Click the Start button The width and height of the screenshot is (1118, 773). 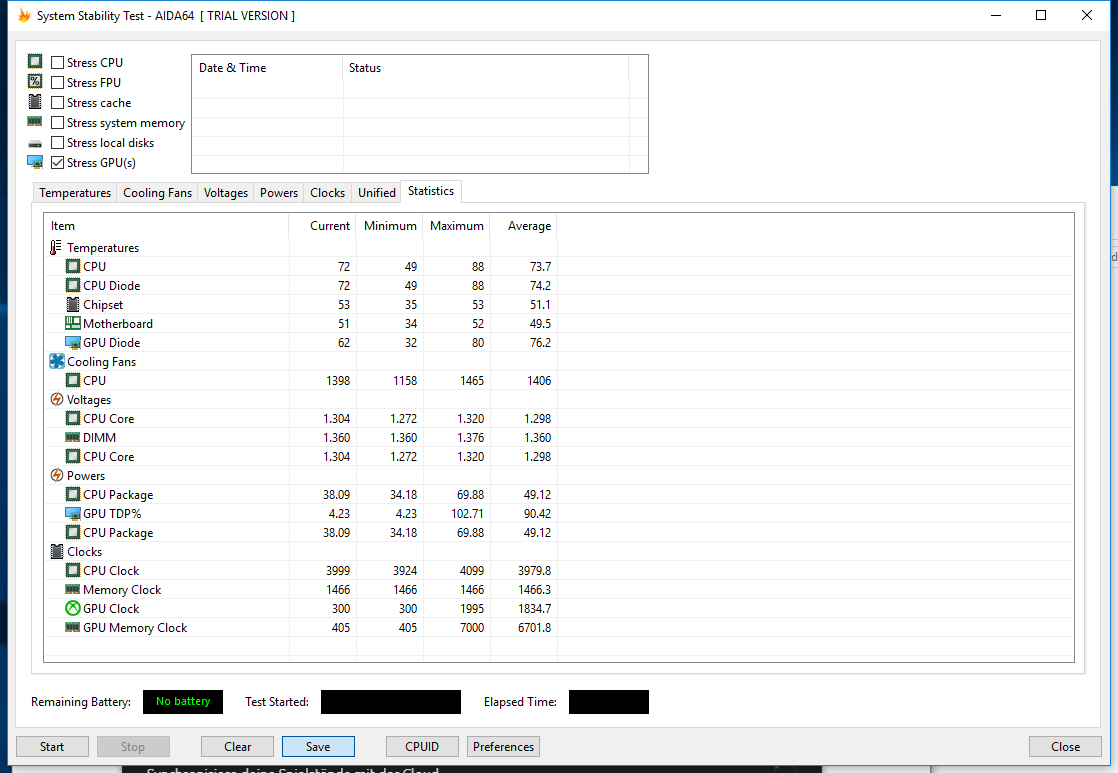[x=52, y=747]
